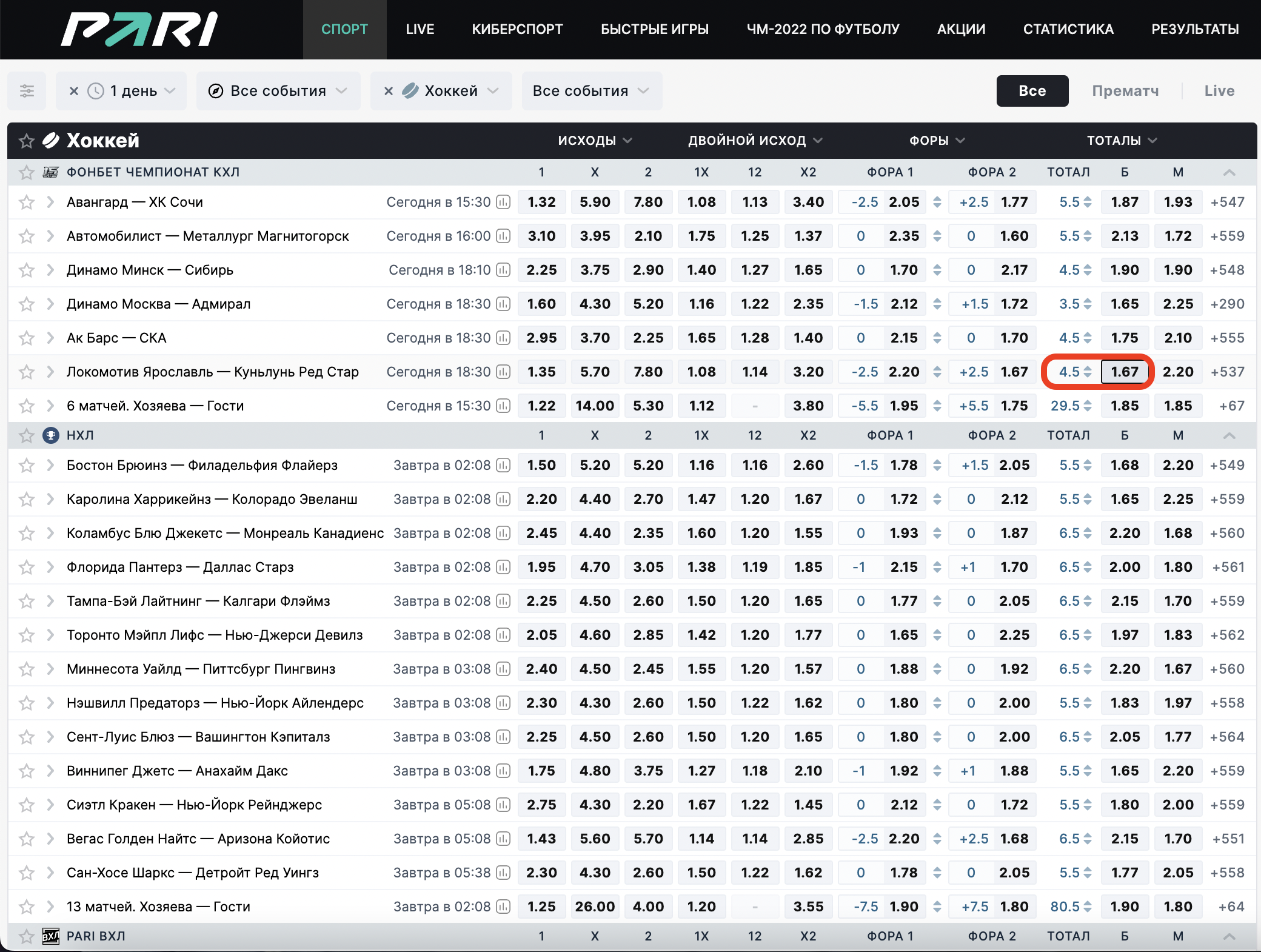Collapse the PARI ВХЛ section
Screen dimensions: 1261x952
coord(1229,936)
